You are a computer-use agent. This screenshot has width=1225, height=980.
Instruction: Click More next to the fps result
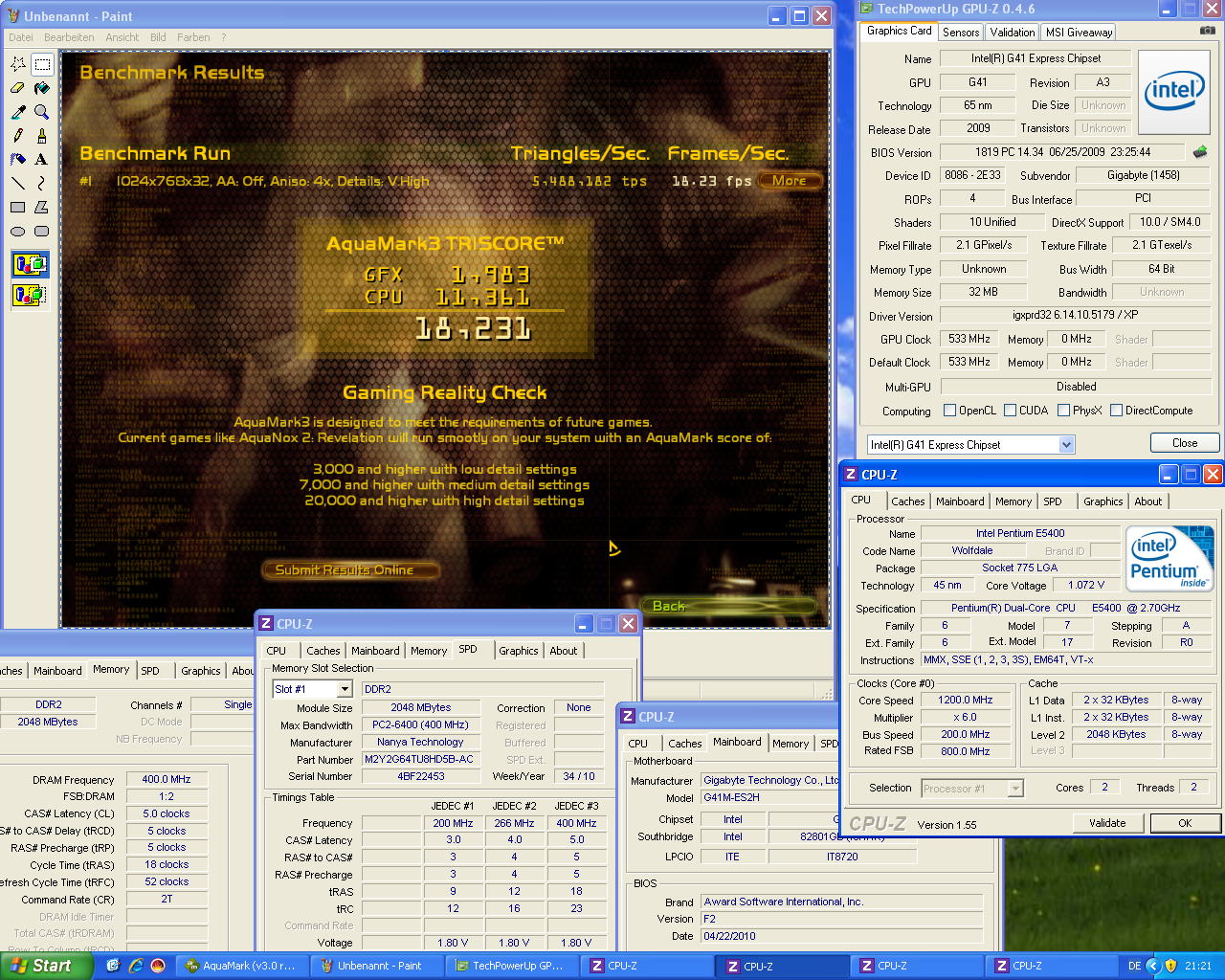pyautogui.click(x=790, y=181)
